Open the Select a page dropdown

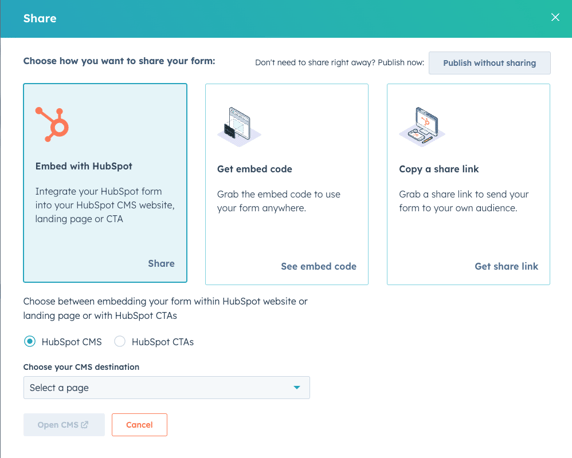166,388
